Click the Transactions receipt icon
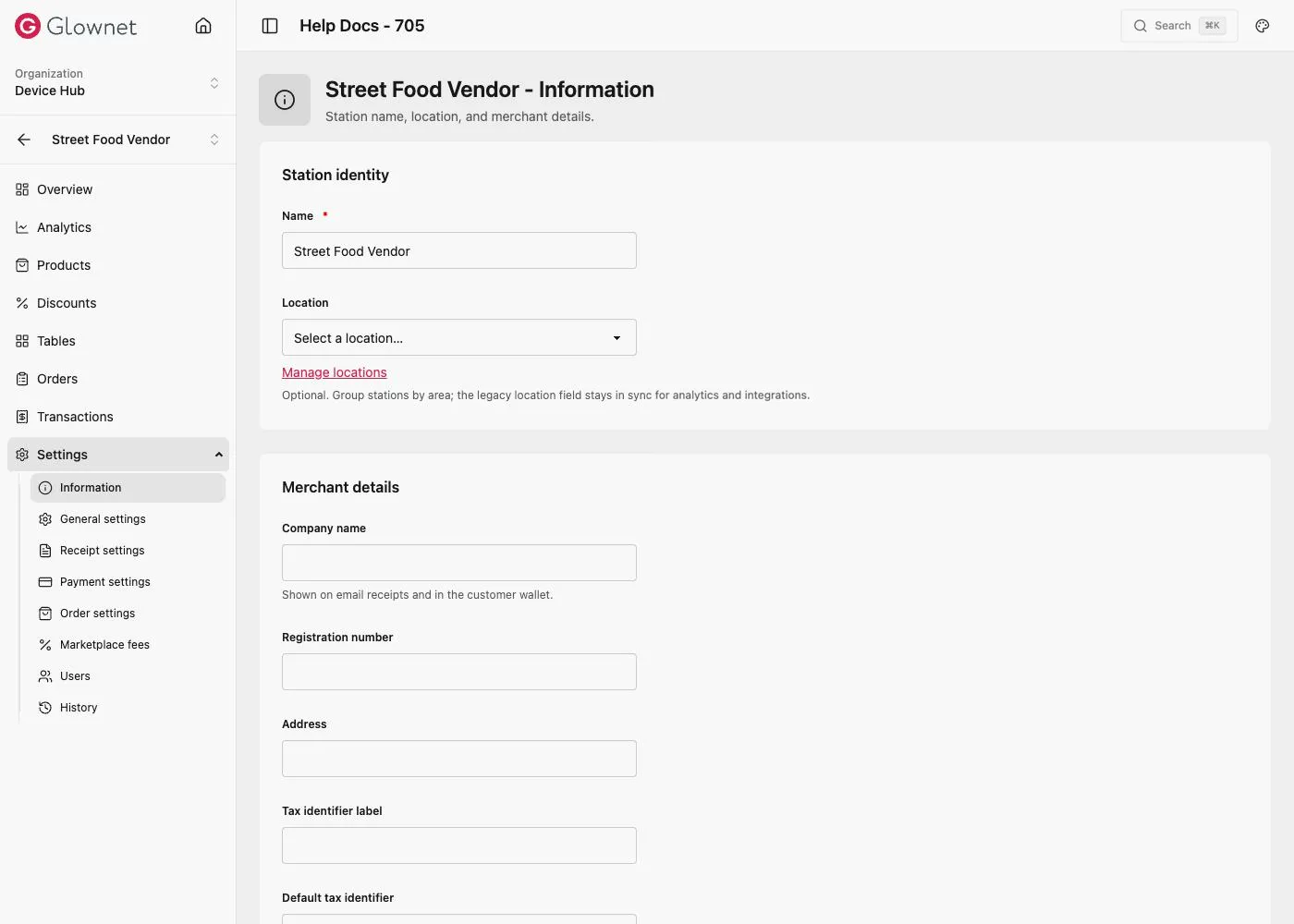 point(22,417)
